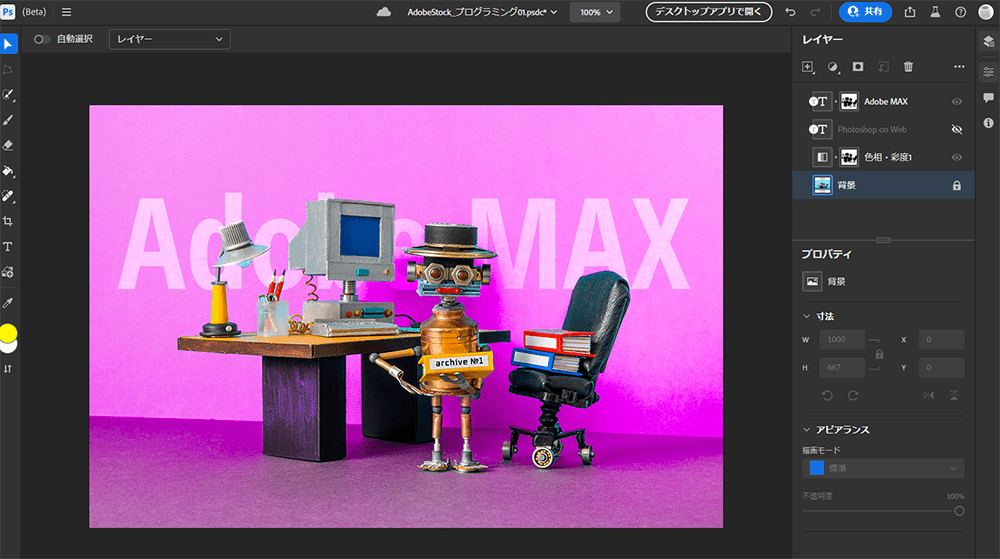
Task: Collapse the アピアランス section
Action: pos(807,430)
